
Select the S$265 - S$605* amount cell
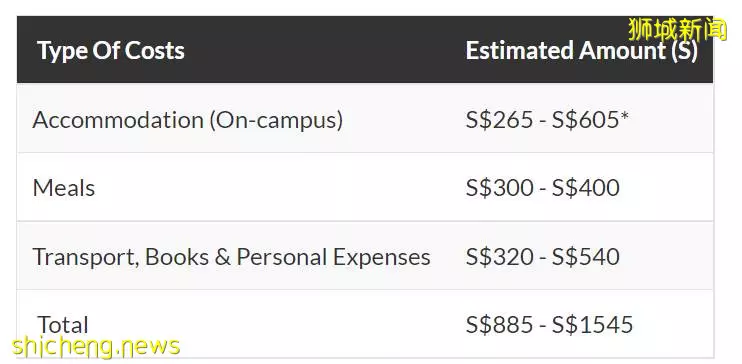(547, 120)
